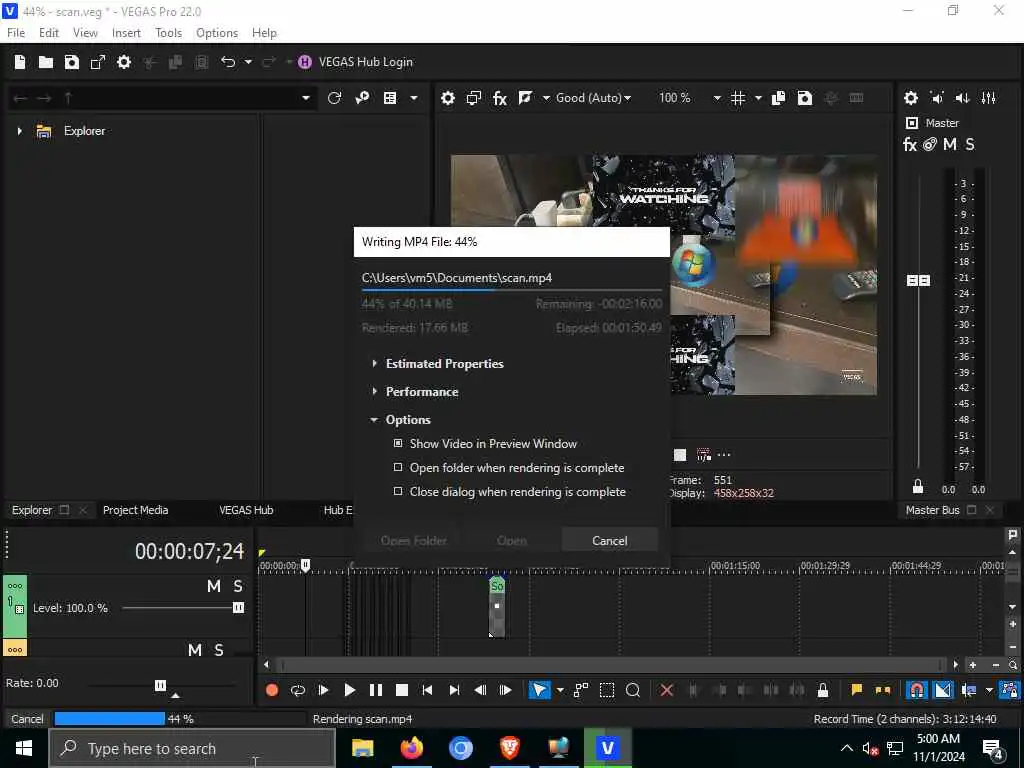
Task: Click the Pause button
Action: [376, 690]
